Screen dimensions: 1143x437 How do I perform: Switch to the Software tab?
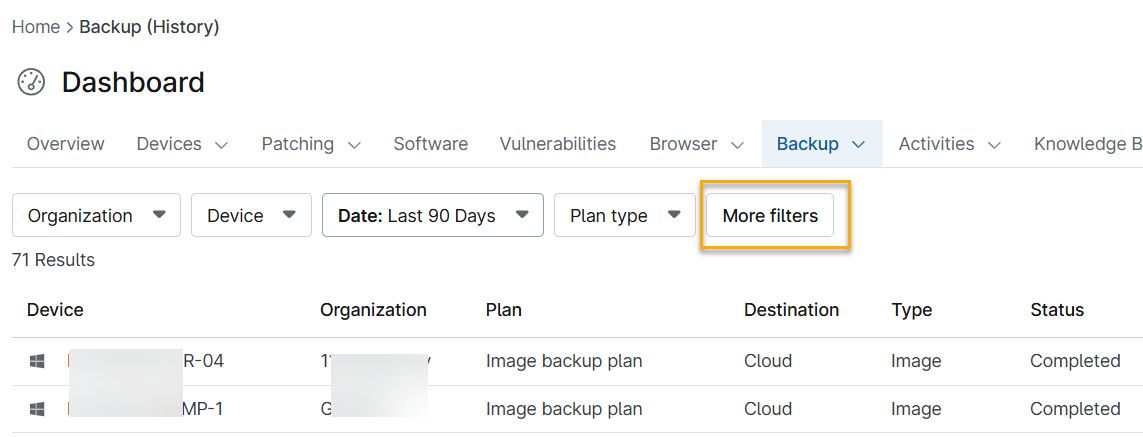(x=430, y=144)
